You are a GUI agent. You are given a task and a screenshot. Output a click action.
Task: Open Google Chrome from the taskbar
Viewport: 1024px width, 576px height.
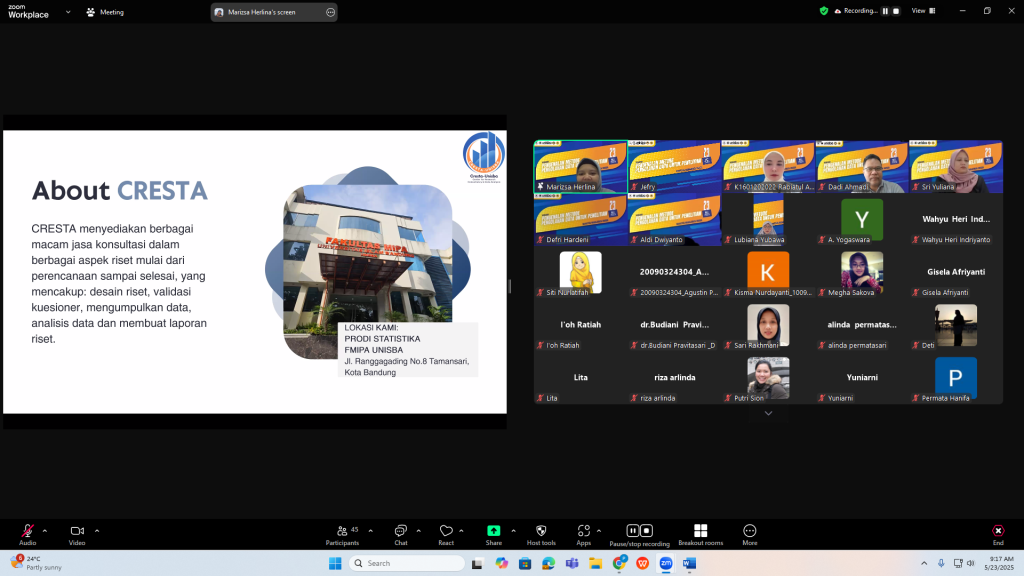coord(619,563)
